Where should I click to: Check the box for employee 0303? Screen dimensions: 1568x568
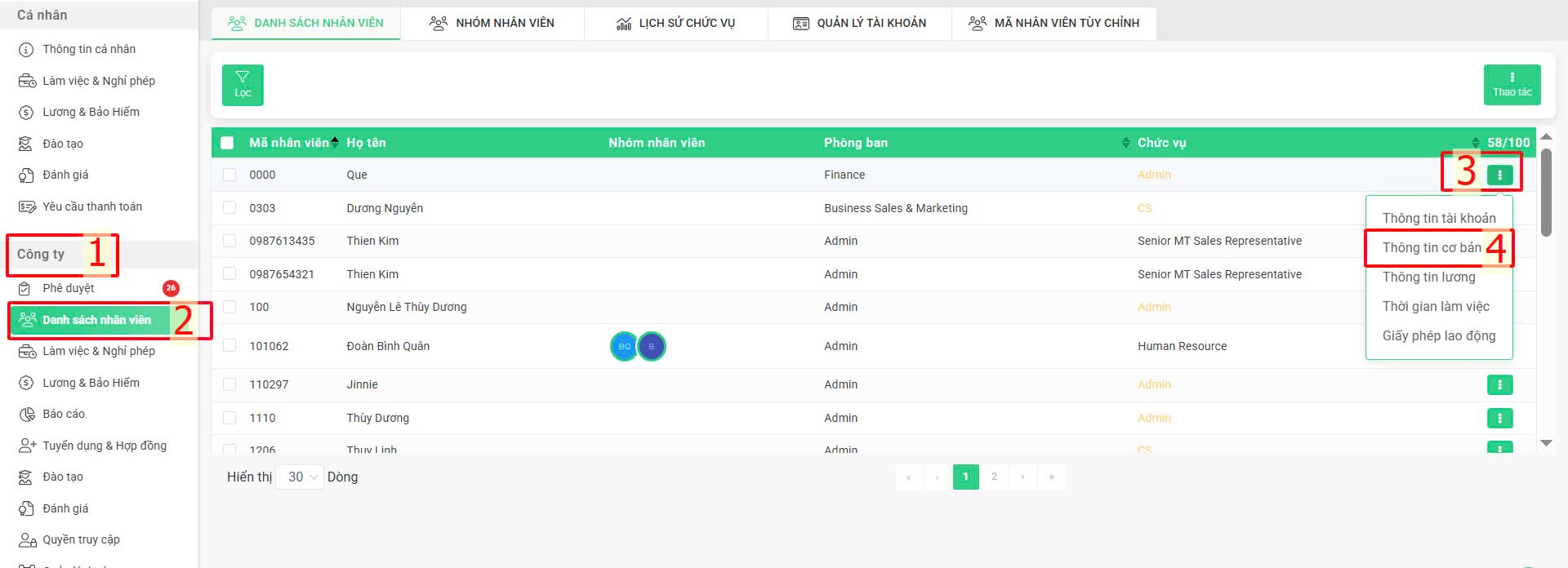pos(229,208)
